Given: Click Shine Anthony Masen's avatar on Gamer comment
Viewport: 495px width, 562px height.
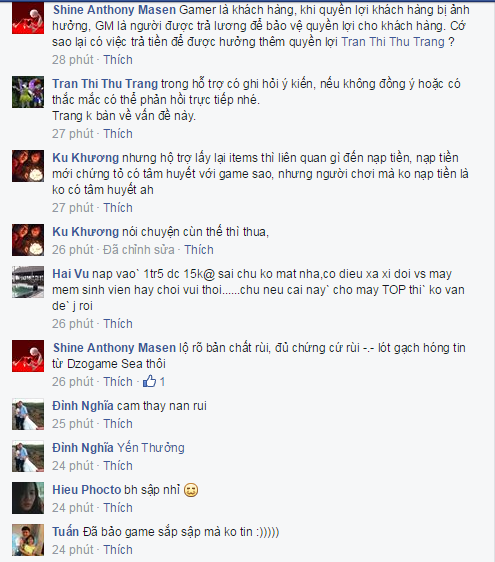Looking at the screenshot, I should [x=28, y=18].
